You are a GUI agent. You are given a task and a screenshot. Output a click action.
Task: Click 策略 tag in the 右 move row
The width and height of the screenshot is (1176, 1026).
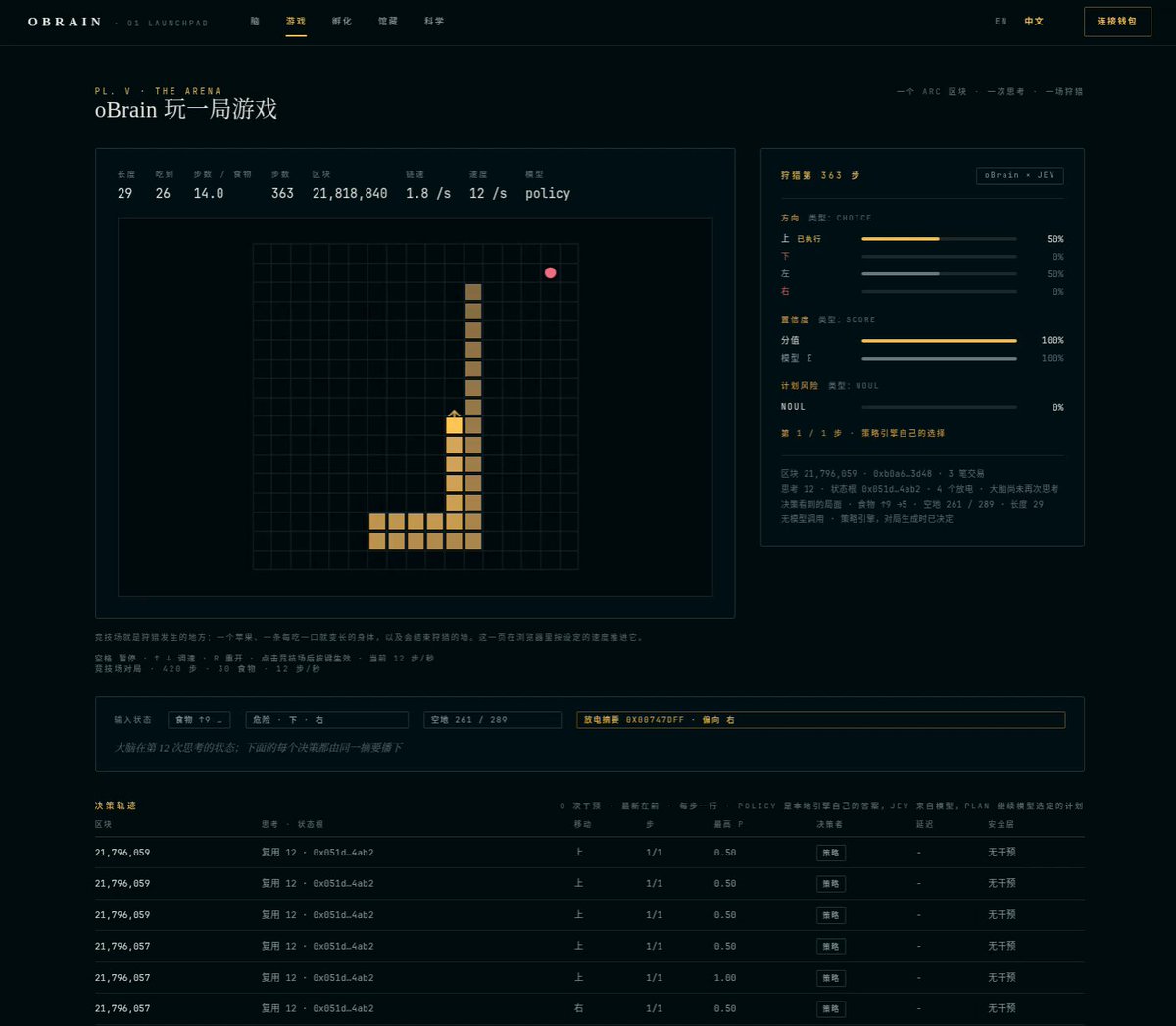tap(831, 1008)
